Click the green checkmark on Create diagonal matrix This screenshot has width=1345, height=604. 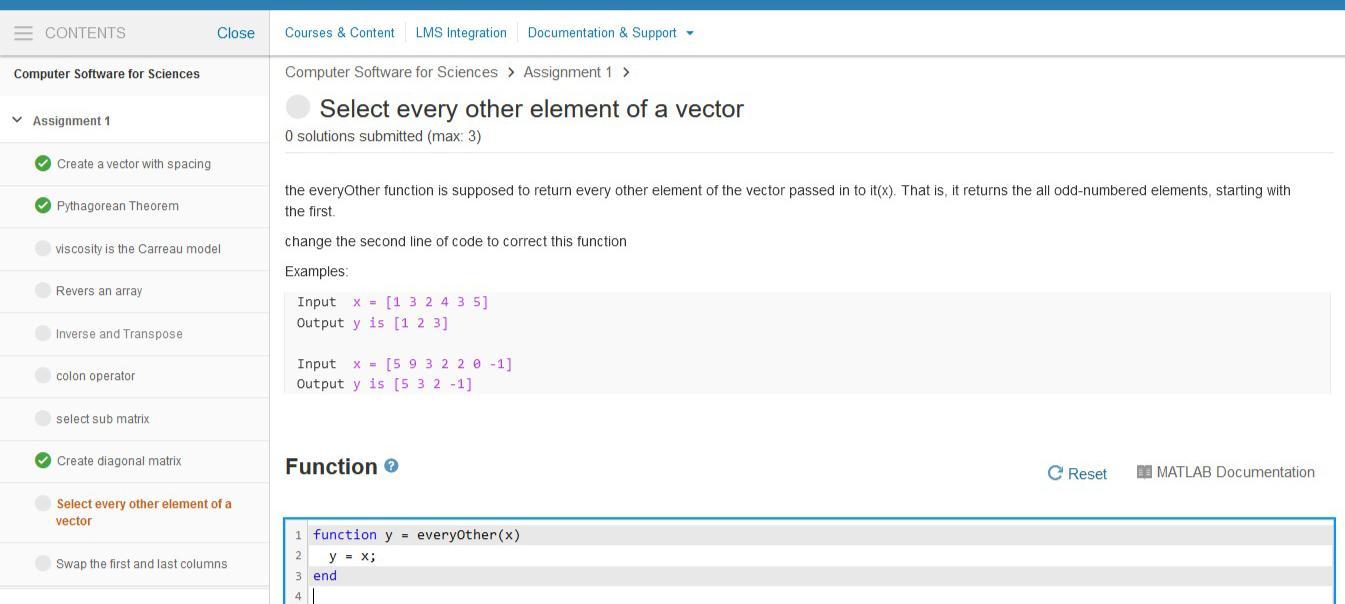43,460
